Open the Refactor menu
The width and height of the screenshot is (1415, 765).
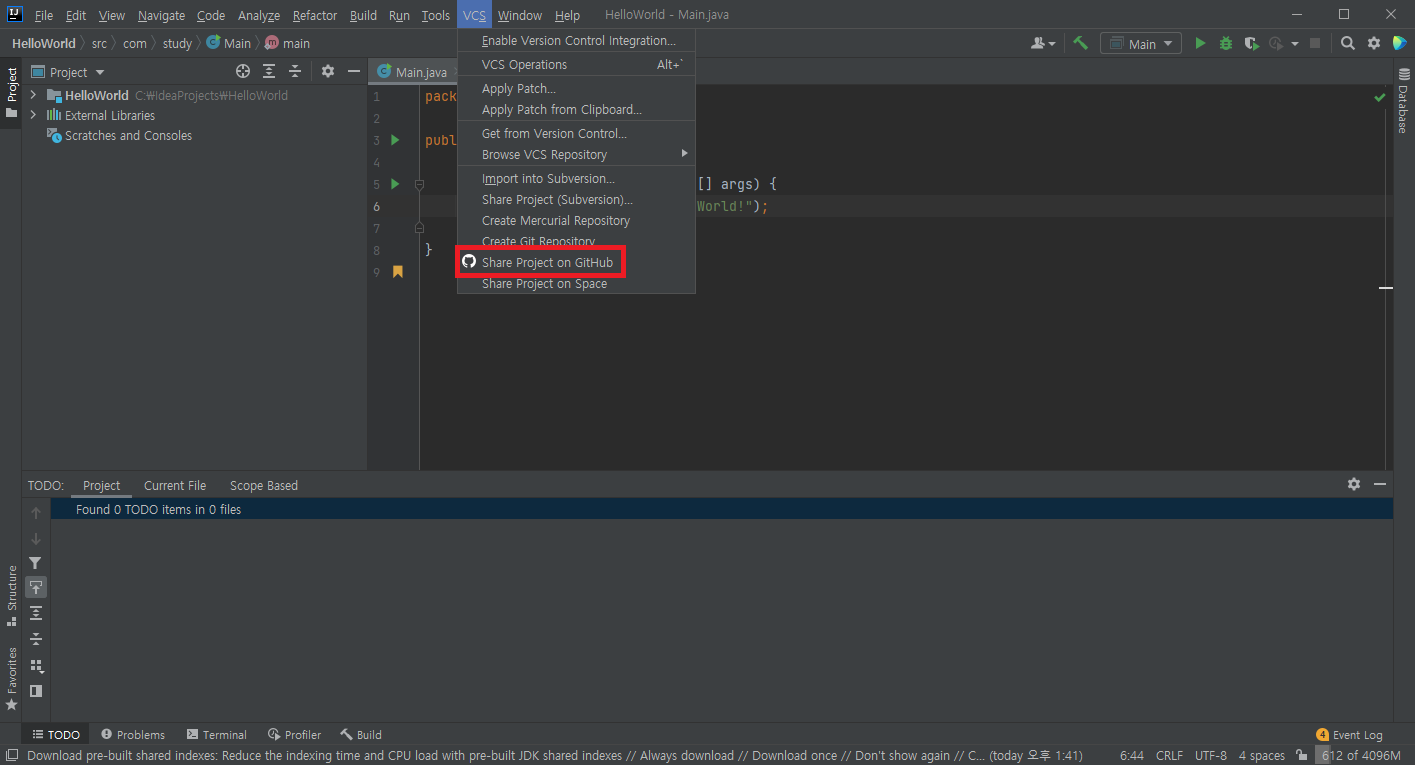pos(315,15)
